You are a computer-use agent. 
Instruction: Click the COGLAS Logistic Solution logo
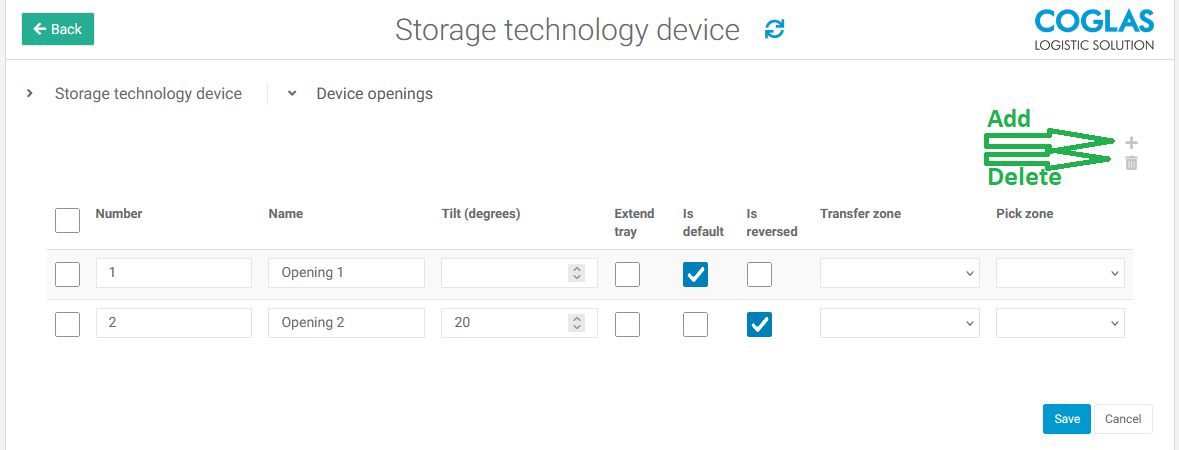(x=1093, y=30)
